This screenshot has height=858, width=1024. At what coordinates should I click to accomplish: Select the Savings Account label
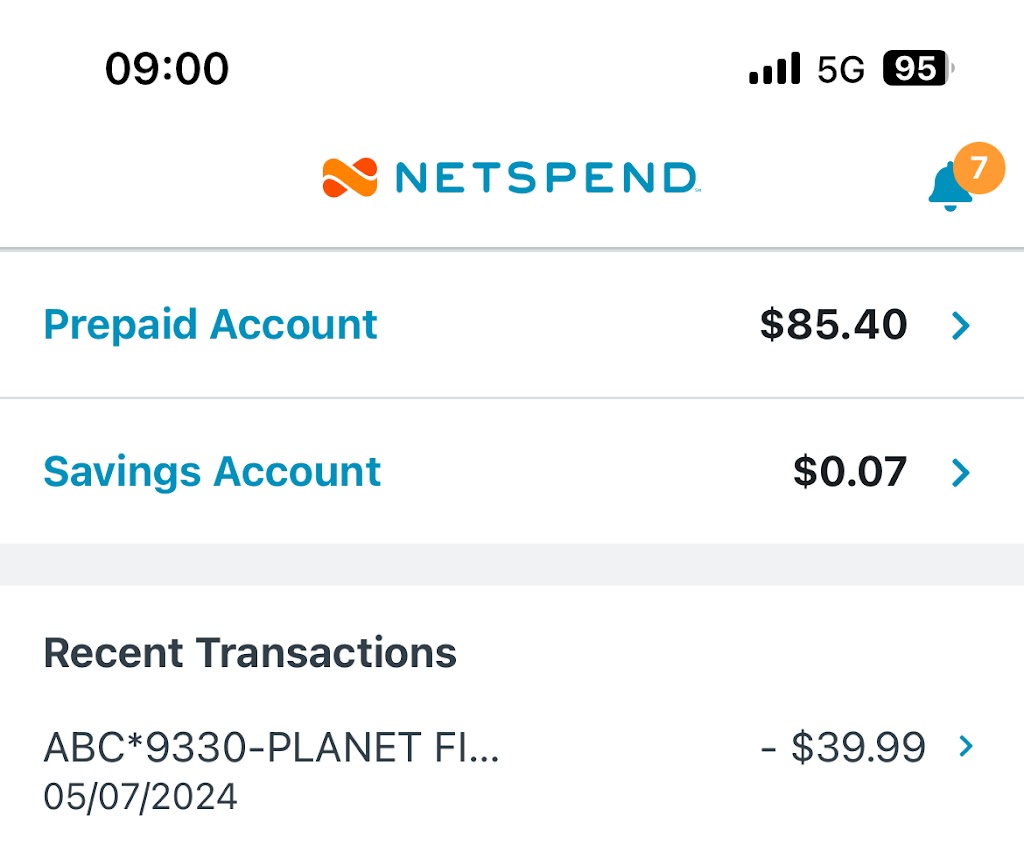[x=212, y=472]
